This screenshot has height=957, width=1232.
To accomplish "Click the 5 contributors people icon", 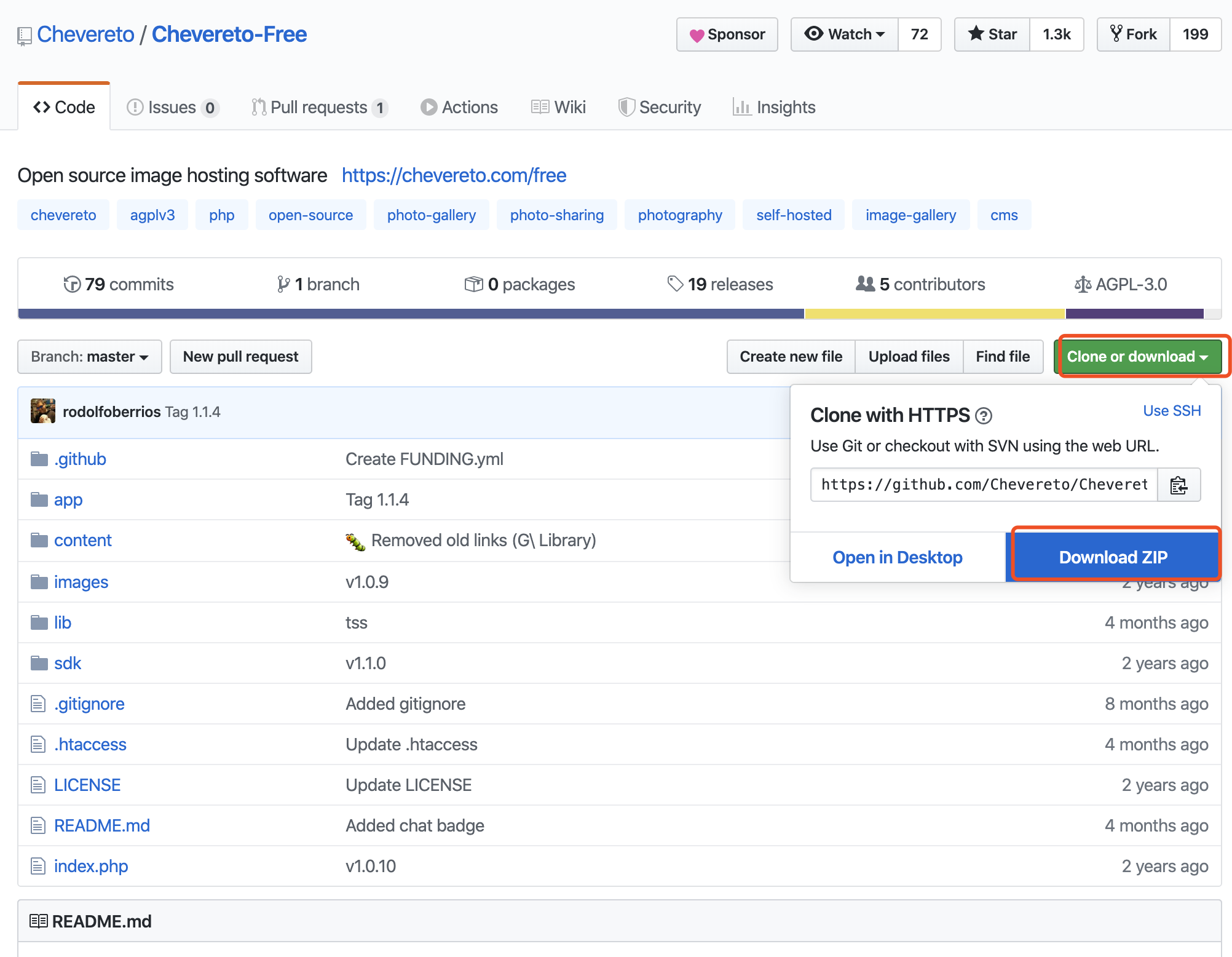I will pyautogui.click(x=865, y=284).
